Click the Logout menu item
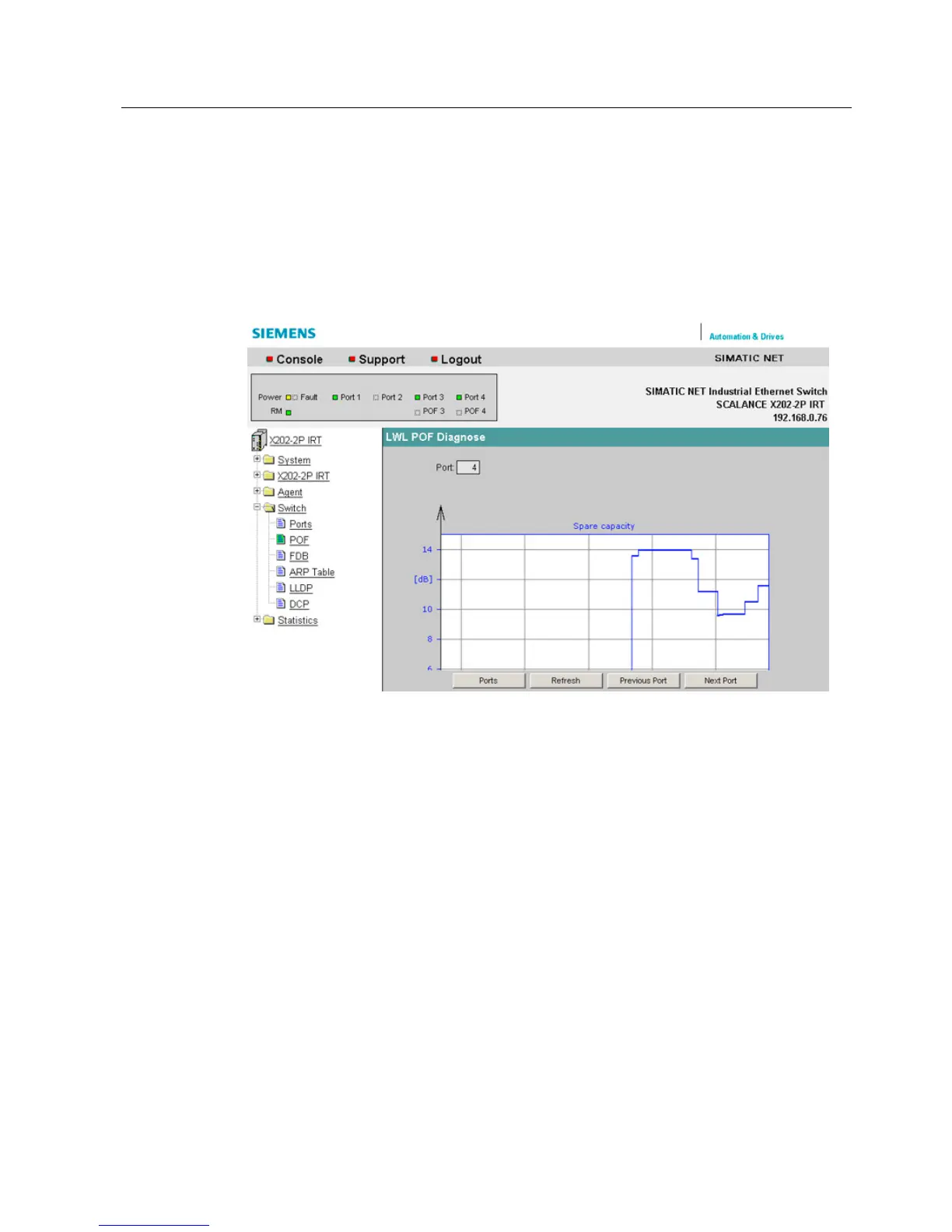The width and height of the screenshot is (952, 1232). [x=461, y=359]
